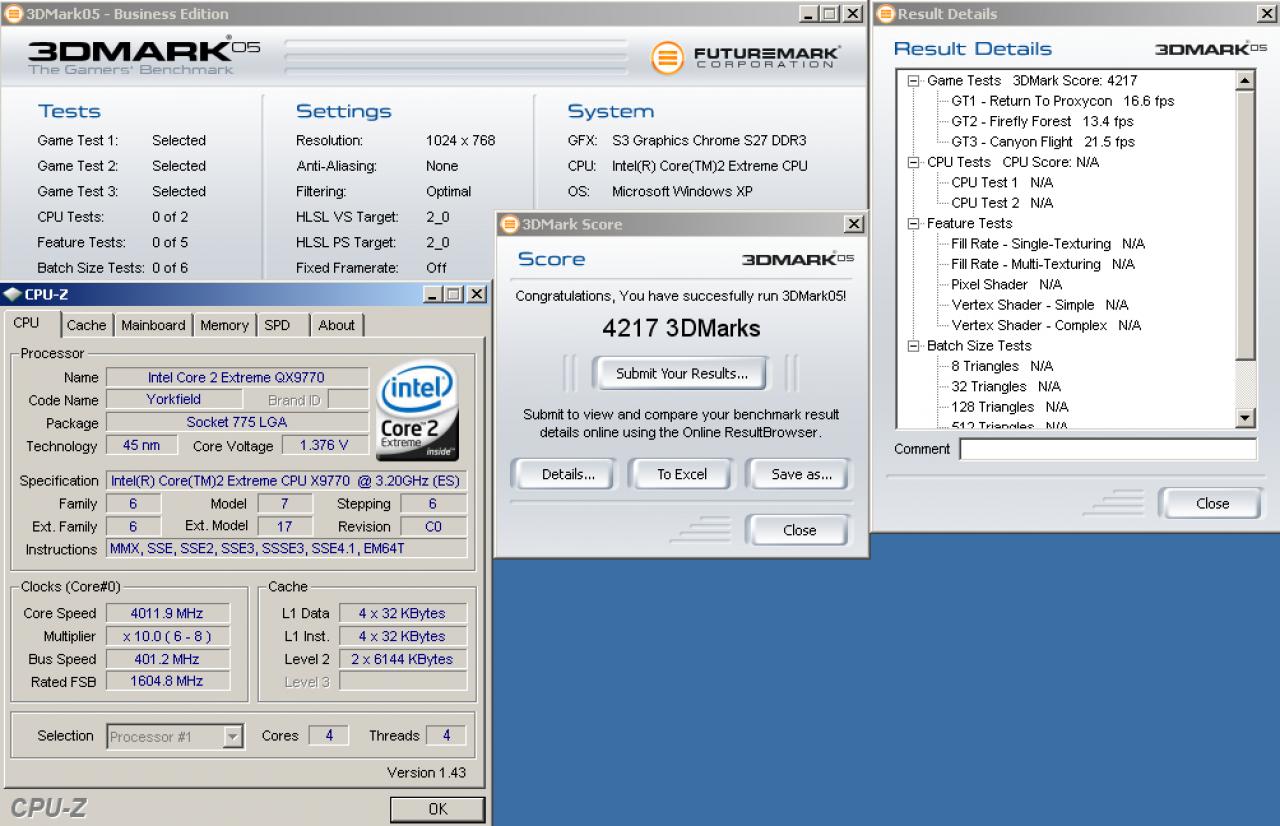Click the CPU-Z title bar icon
Image resolution: width=1280 pixels, height=826 pixels.
point(11,294)
